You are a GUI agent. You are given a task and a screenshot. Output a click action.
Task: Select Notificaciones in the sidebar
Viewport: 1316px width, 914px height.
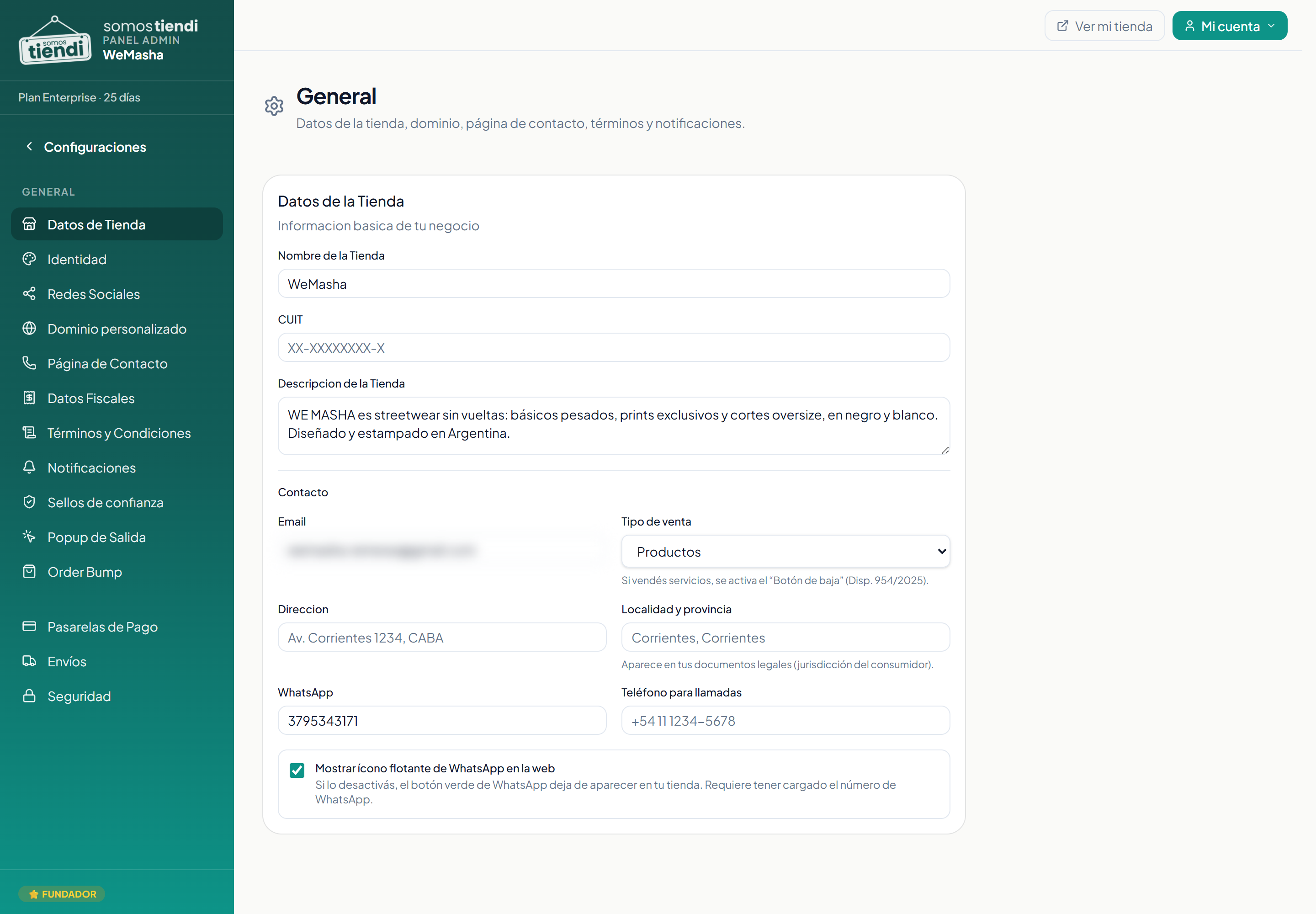[117, 468]
